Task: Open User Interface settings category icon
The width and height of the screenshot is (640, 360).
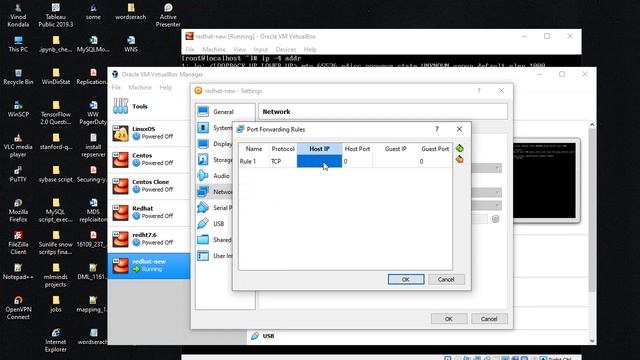Action: [203, 256]
